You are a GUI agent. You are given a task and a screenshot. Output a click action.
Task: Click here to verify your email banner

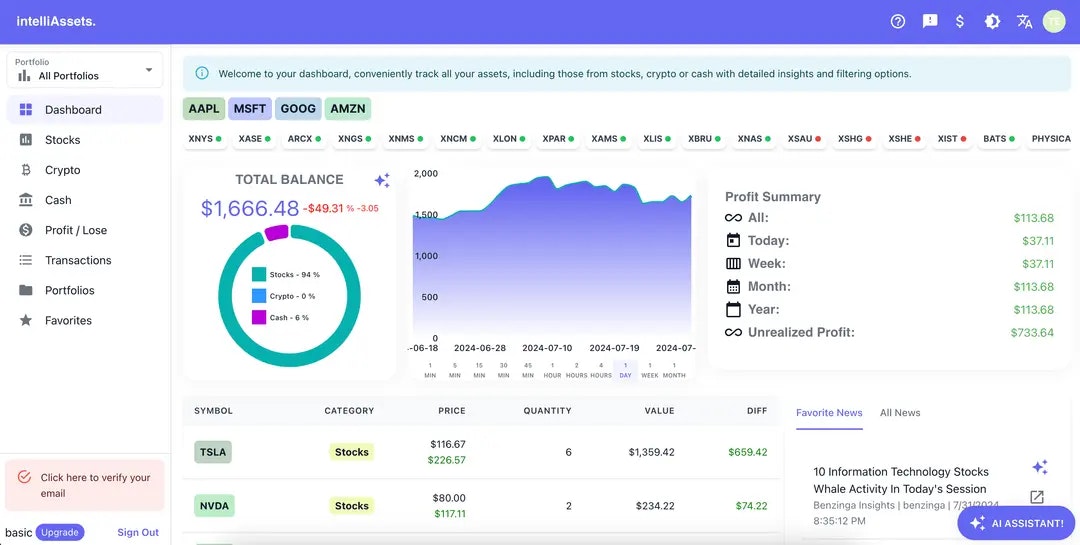[x=85, y=485]
